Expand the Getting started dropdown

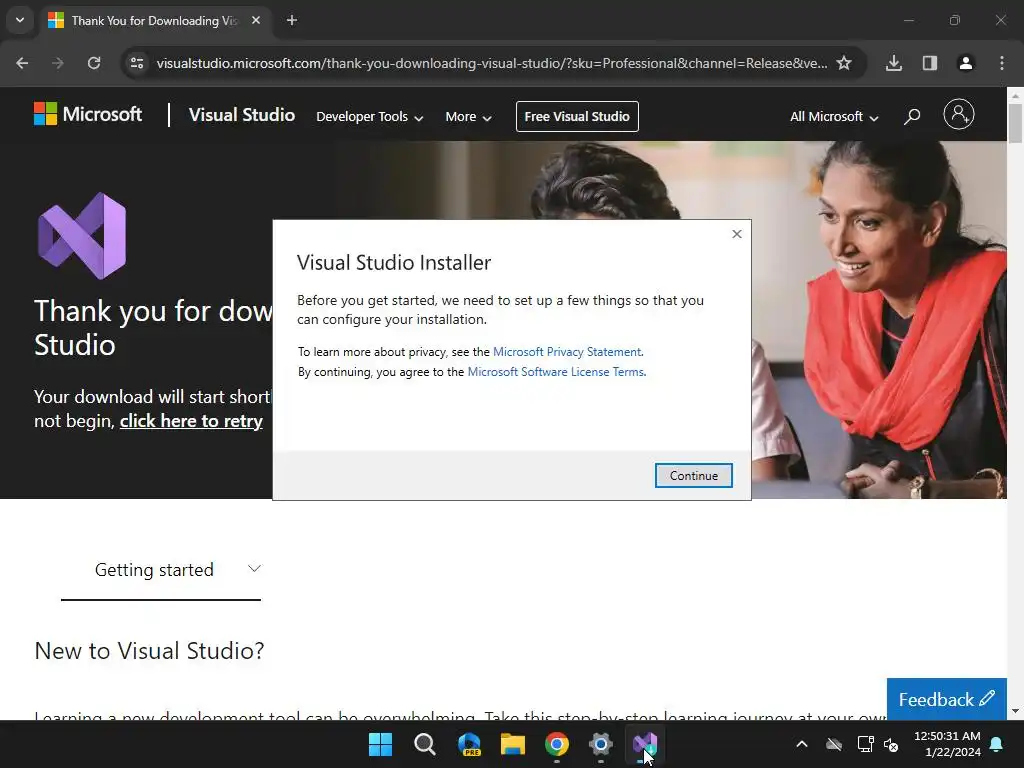tap(161, 570)
